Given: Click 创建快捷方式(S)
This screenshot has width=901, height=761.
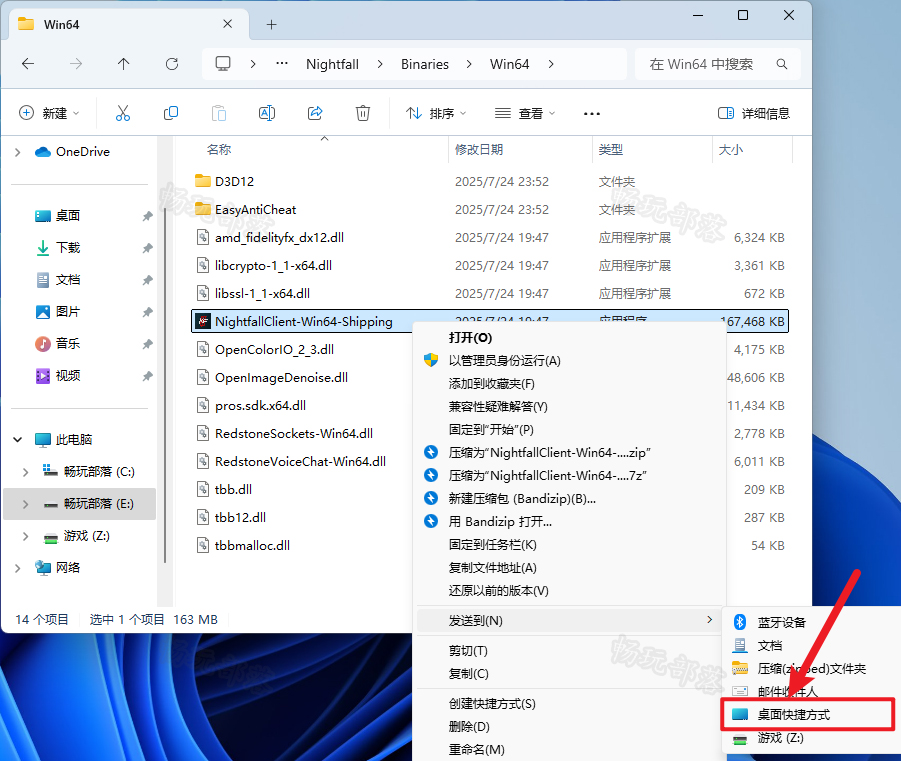Looking at the screenshot, I should (x=492, y=704).
